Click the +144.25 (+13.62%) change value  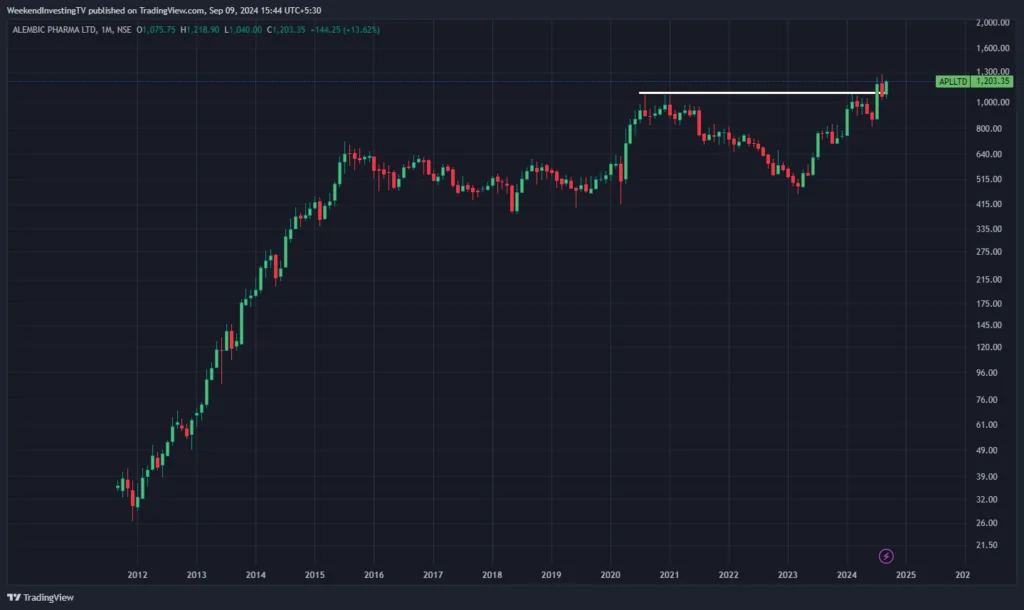point(348,30)
